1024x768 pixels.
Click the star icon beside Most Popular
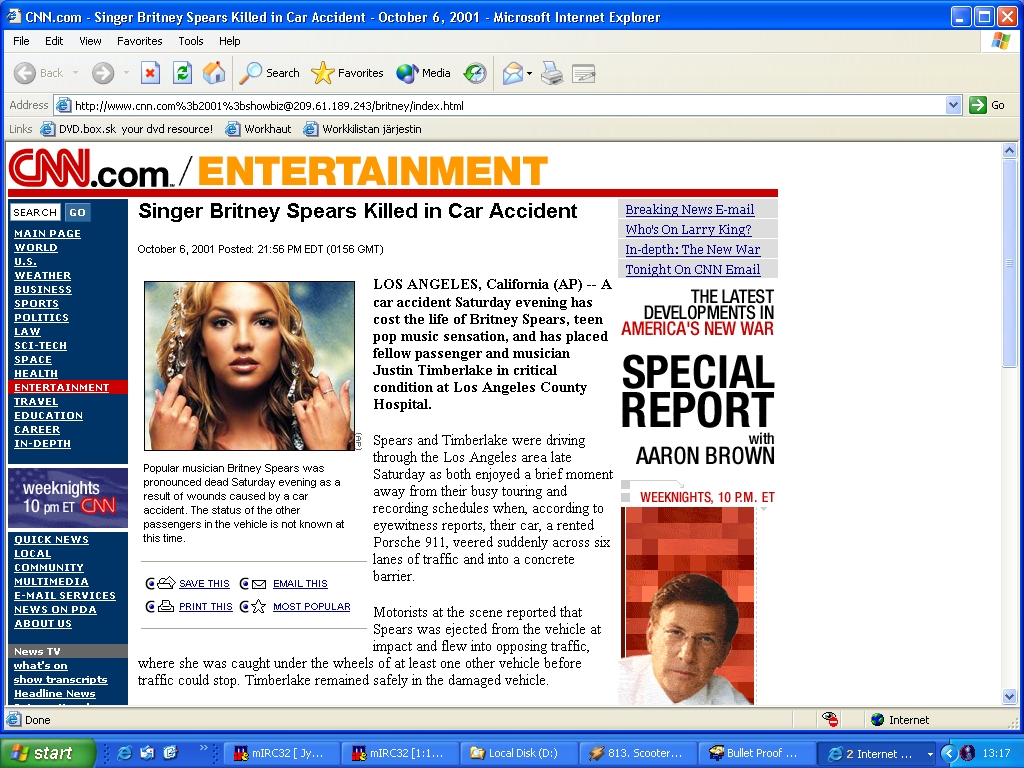pyautogui.click(x=259, y=606)
